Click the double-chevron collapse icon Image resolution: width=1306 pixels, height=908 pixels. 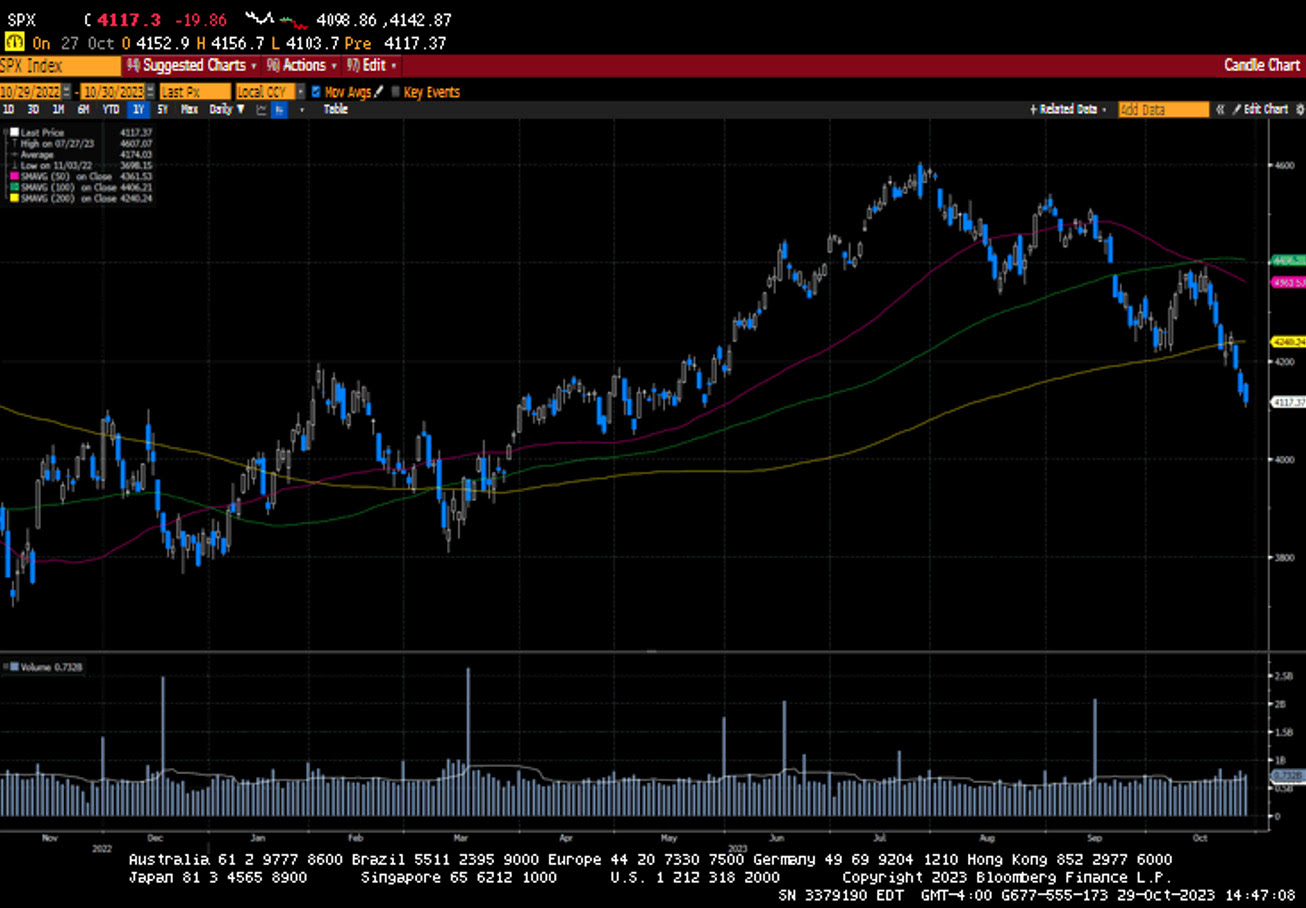click(x=1220, y=109)
